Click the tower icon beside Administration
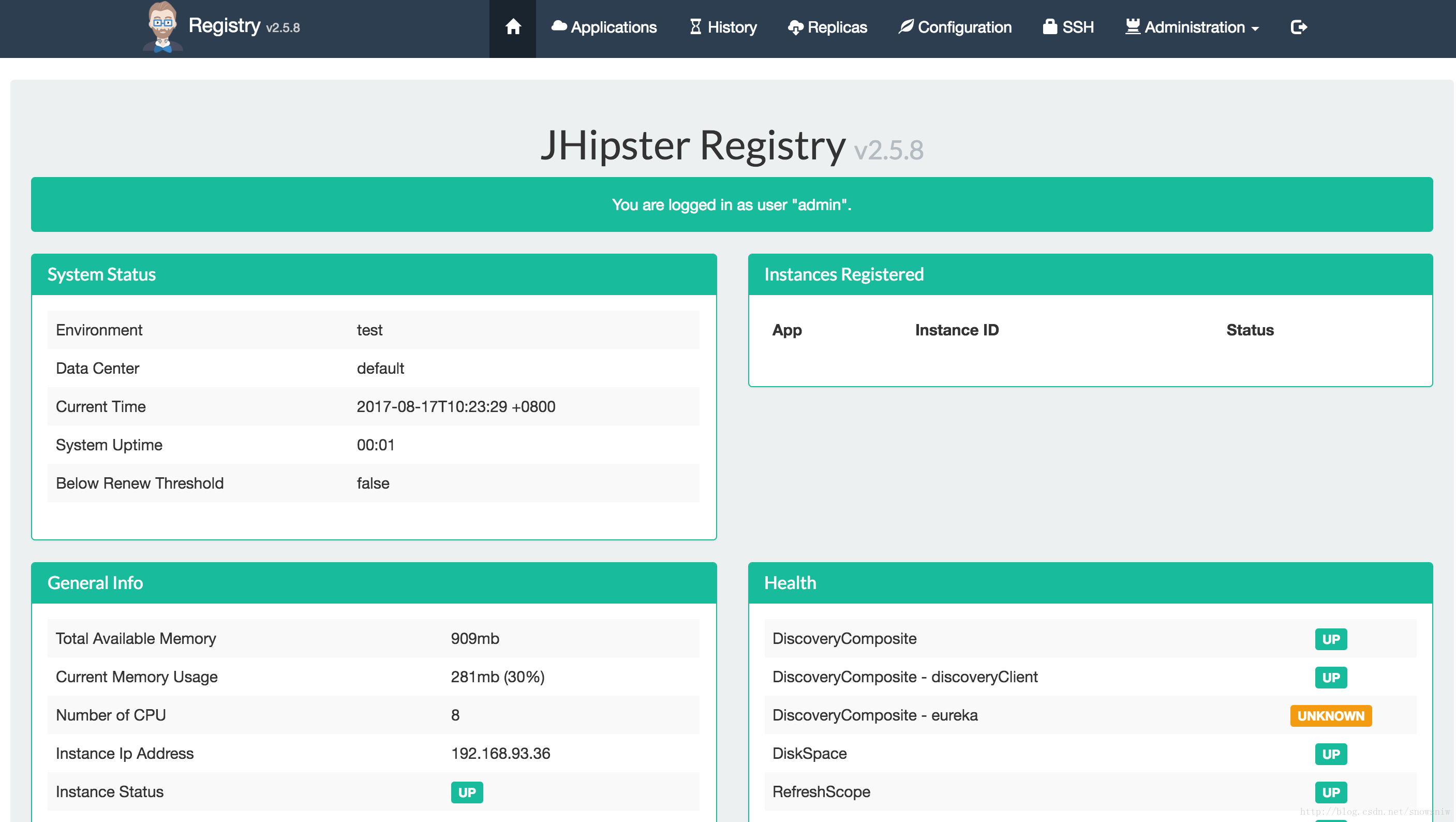Viewport: 1456px width, 822px height. click(1133, 26)
